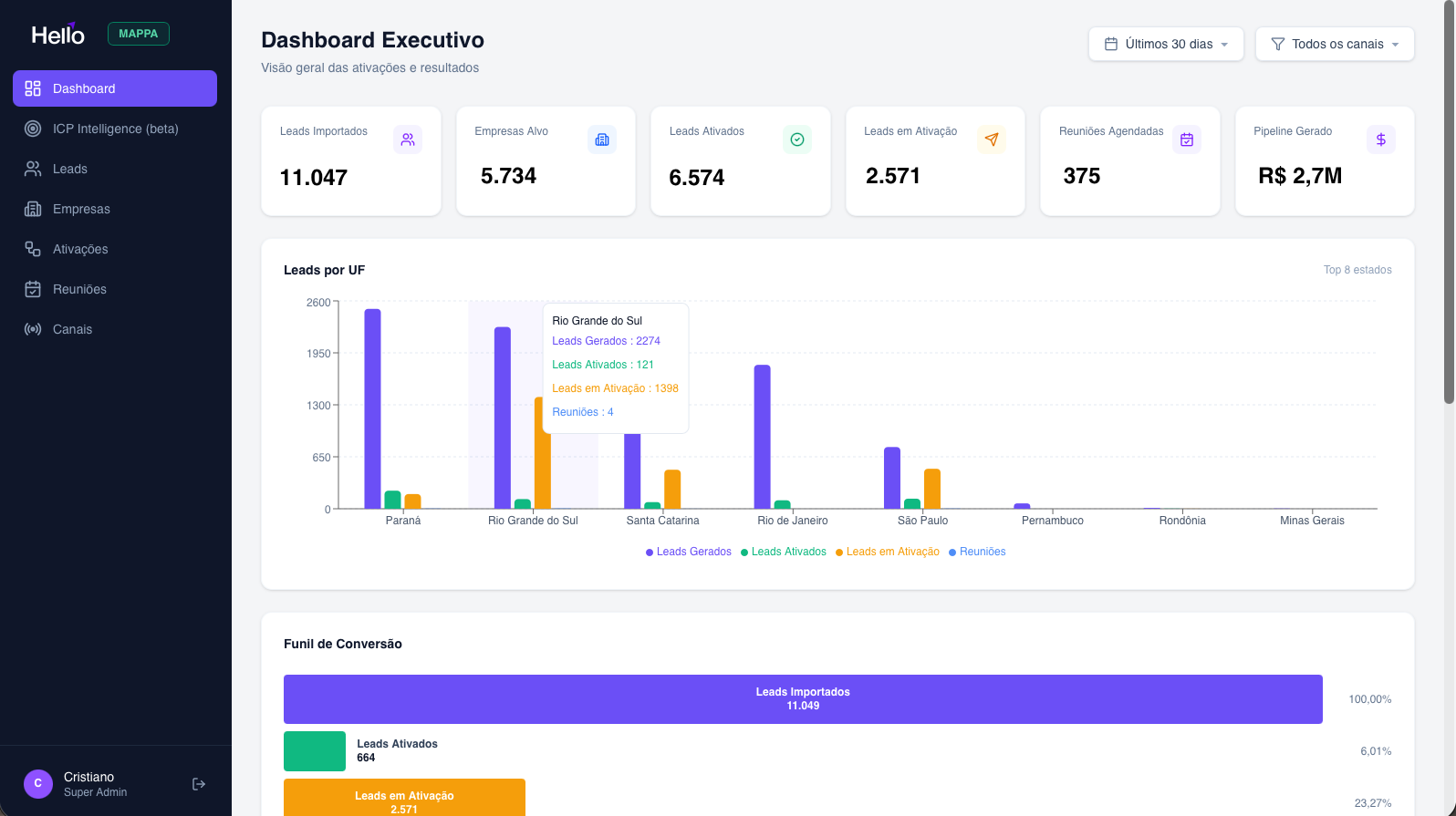Click the paper plane icon on Leads em Ativação

pos(992,139)
